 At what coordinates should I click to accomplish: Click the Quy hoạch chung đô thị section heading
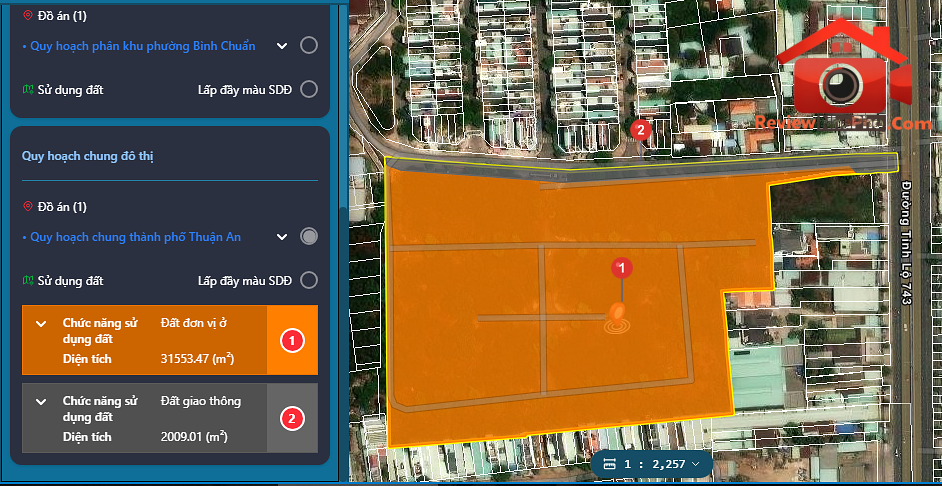click(x=88, y=156)
